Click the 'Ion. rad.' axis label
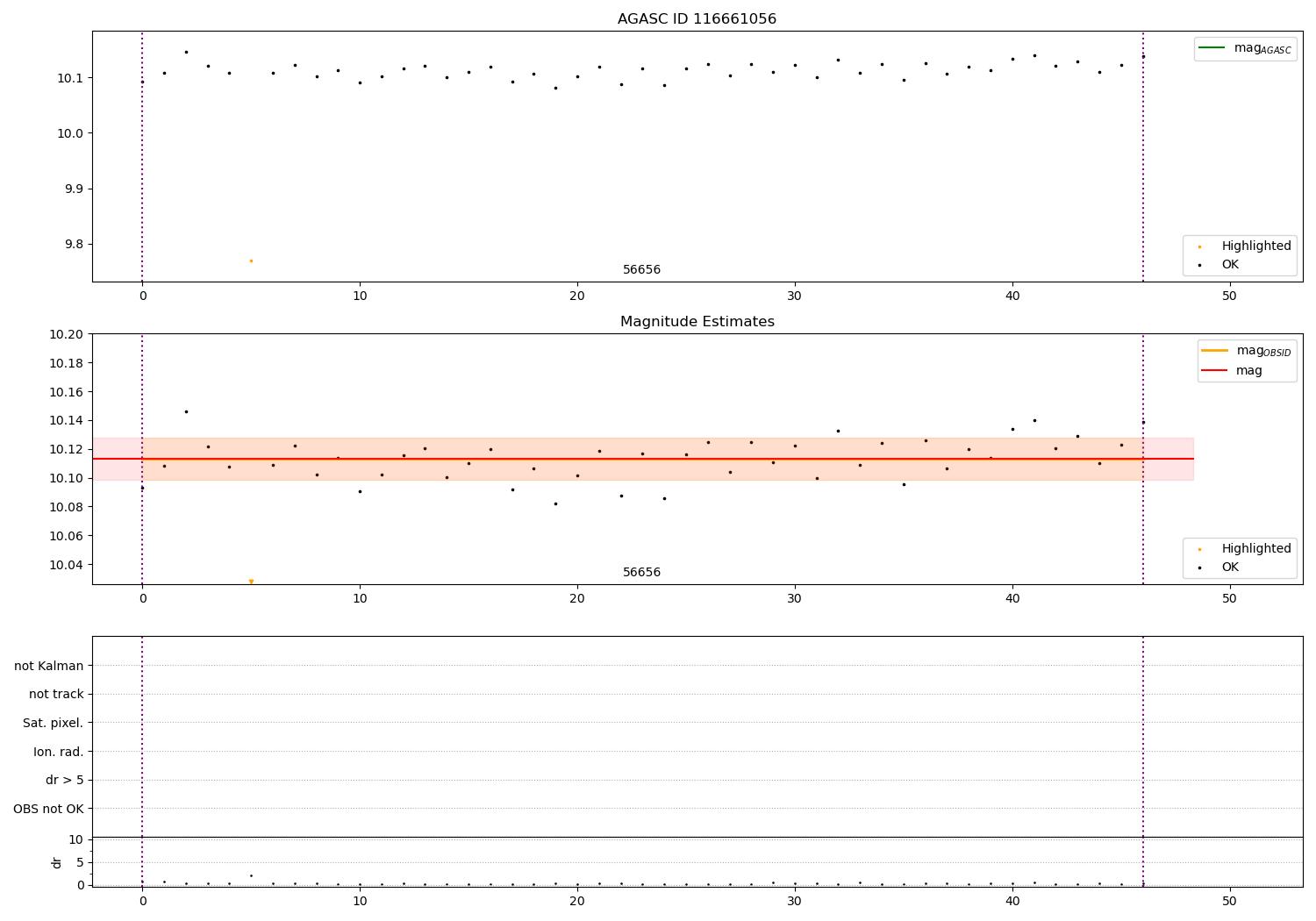Screen dimensions: 1316x921 click(59, 752)
